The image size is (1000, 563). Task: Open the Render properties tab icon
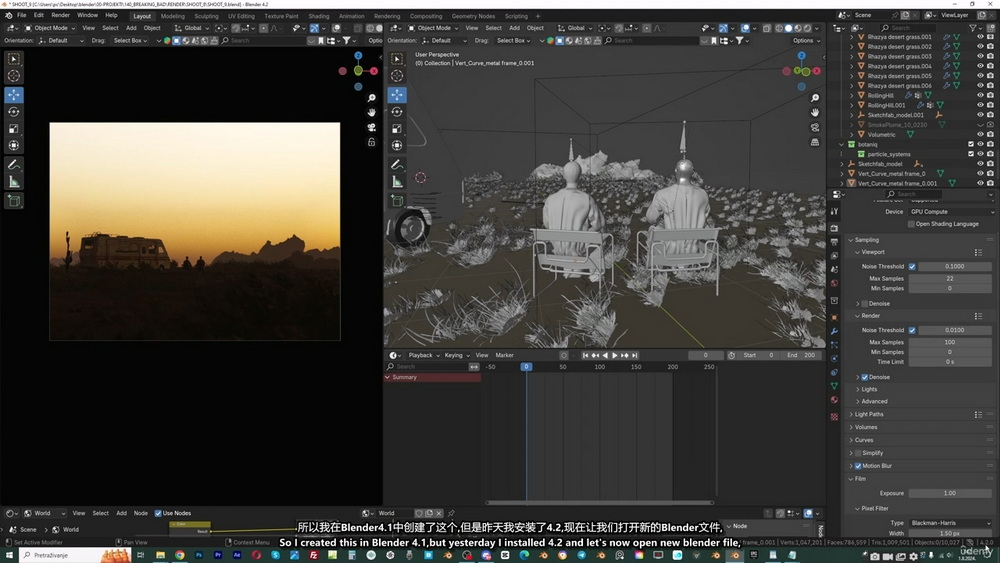tap(834, 228)
